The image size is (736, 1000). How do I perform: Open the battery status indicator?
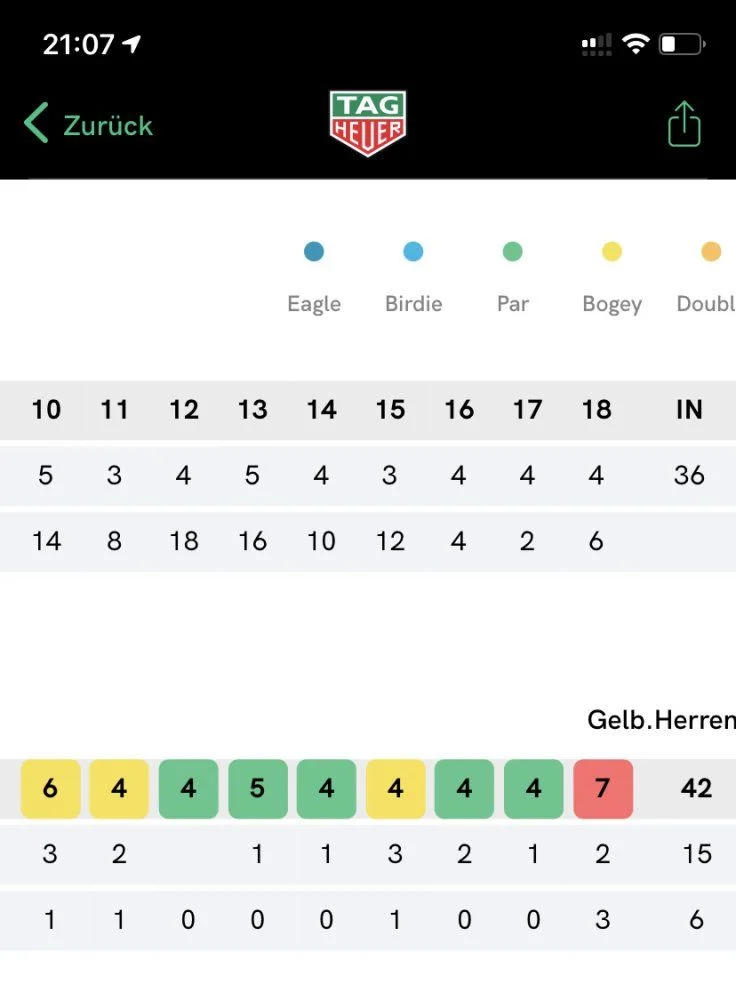[x=682, y=44]
